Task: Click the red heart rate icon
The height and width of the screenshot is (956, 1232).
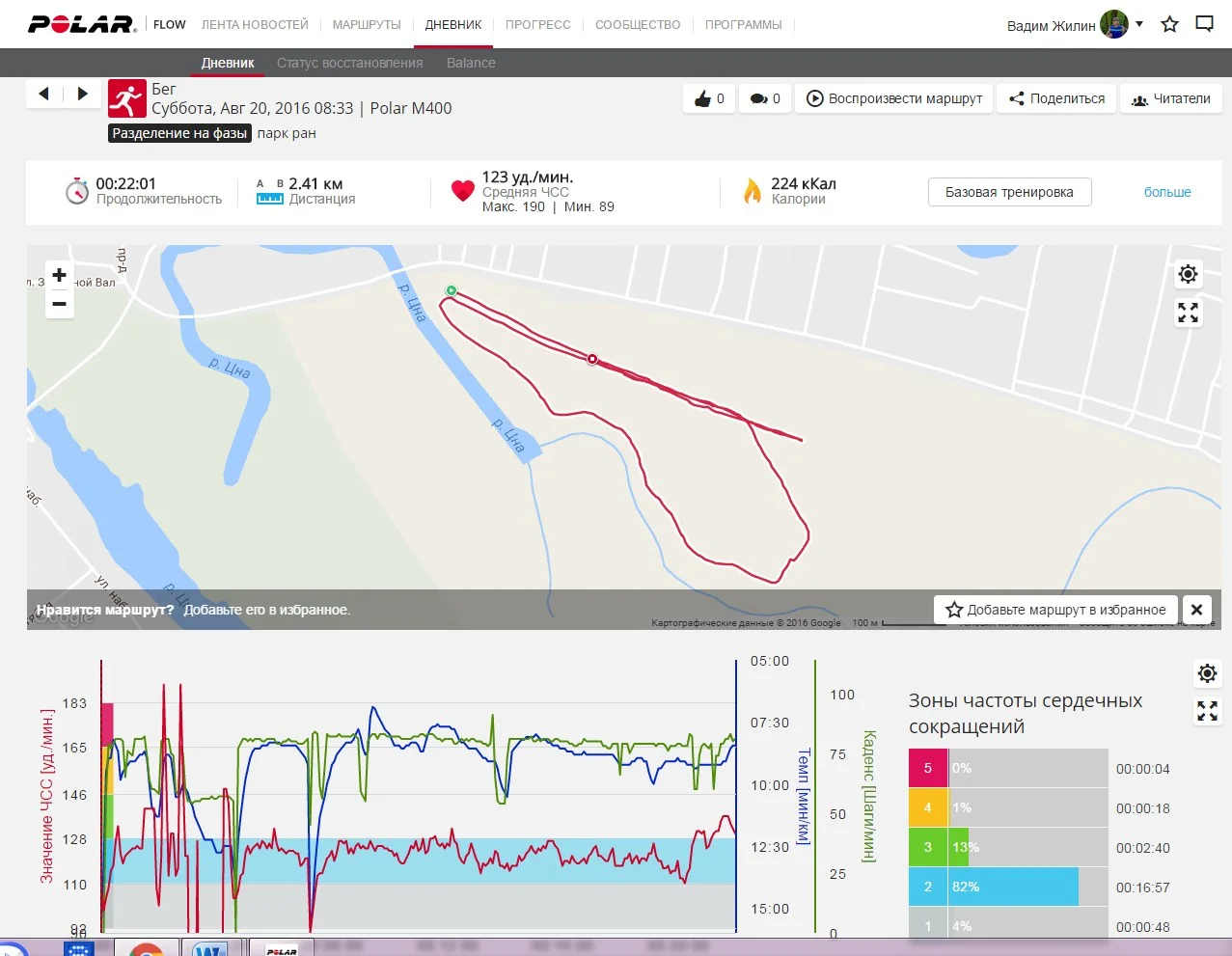Action: pyautogui.click(x=463, y=191)
